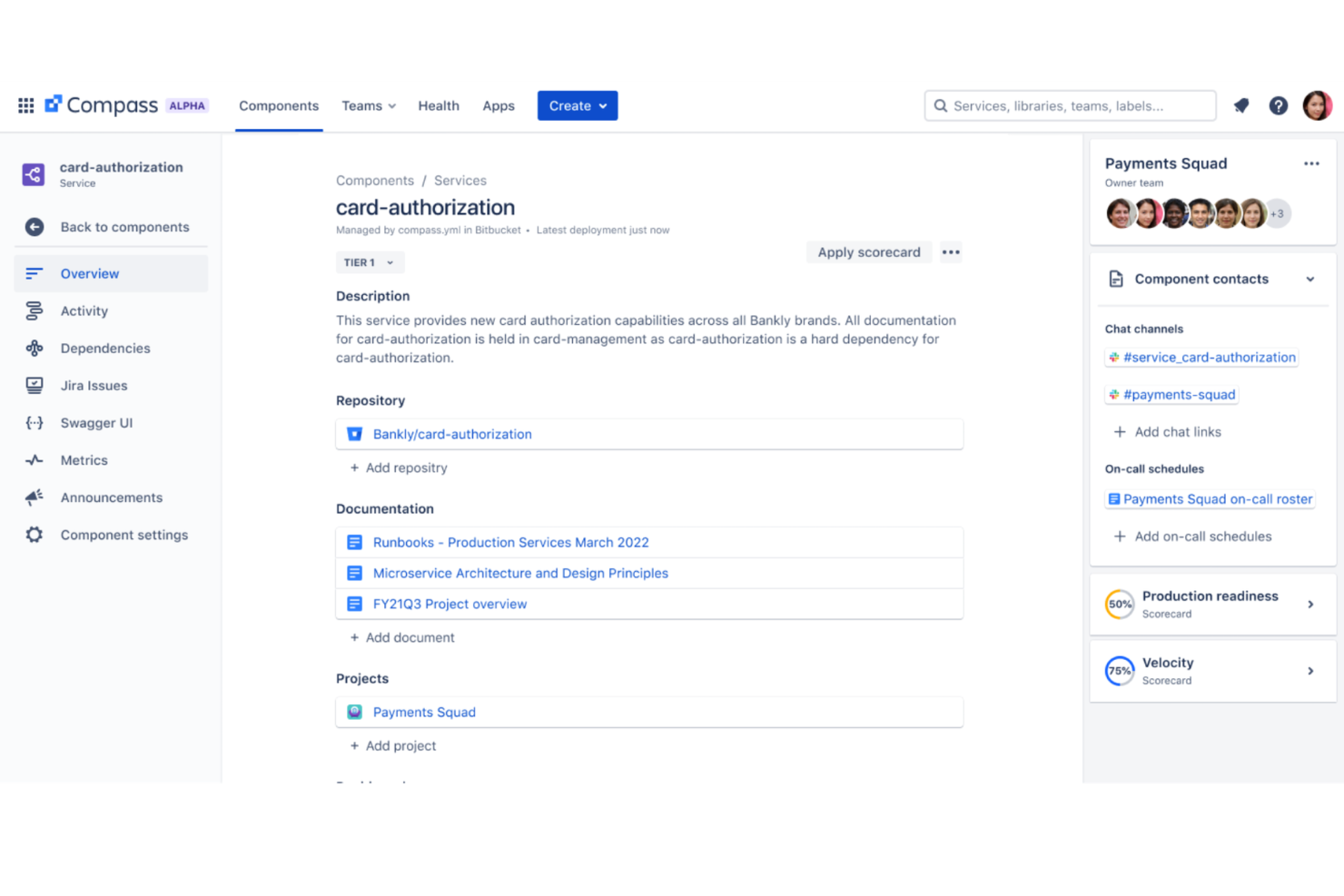Image resolution: width=1344 pixels, height=896 pixels.
Task: Go Back to components
Action: click(124, 227)
